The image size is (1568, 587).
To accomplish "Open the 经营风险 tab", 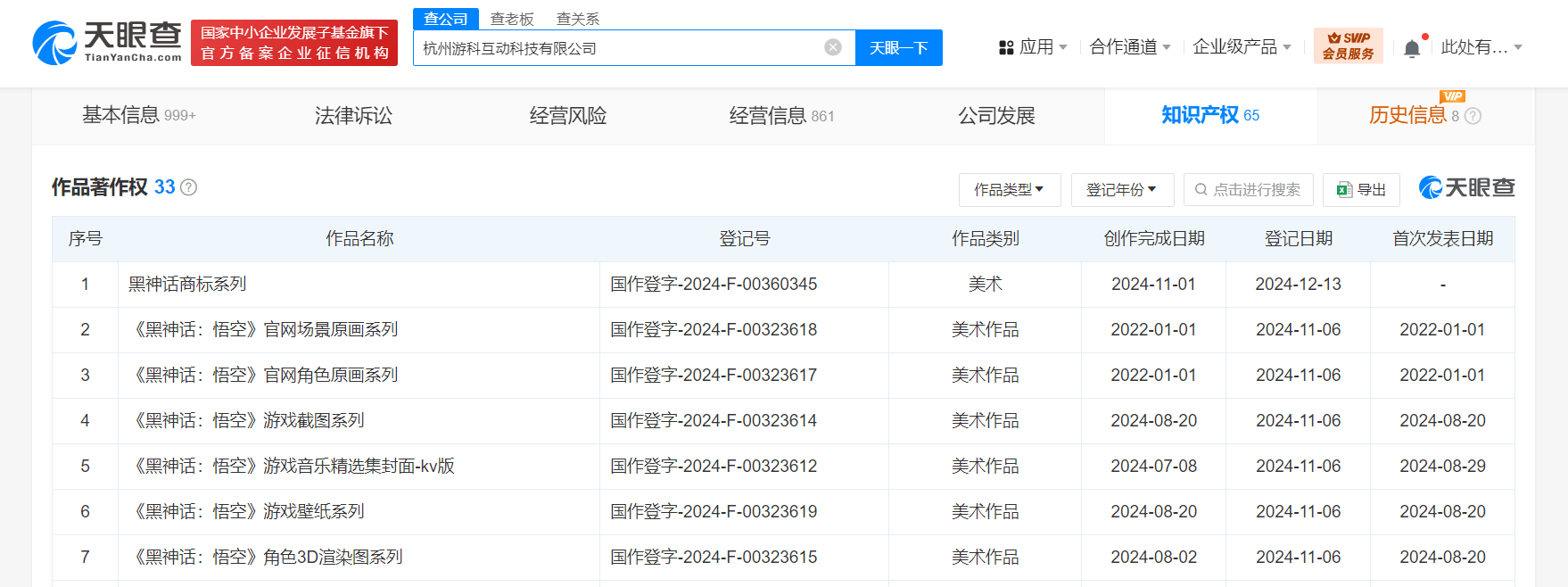I will tap(568, 116).
